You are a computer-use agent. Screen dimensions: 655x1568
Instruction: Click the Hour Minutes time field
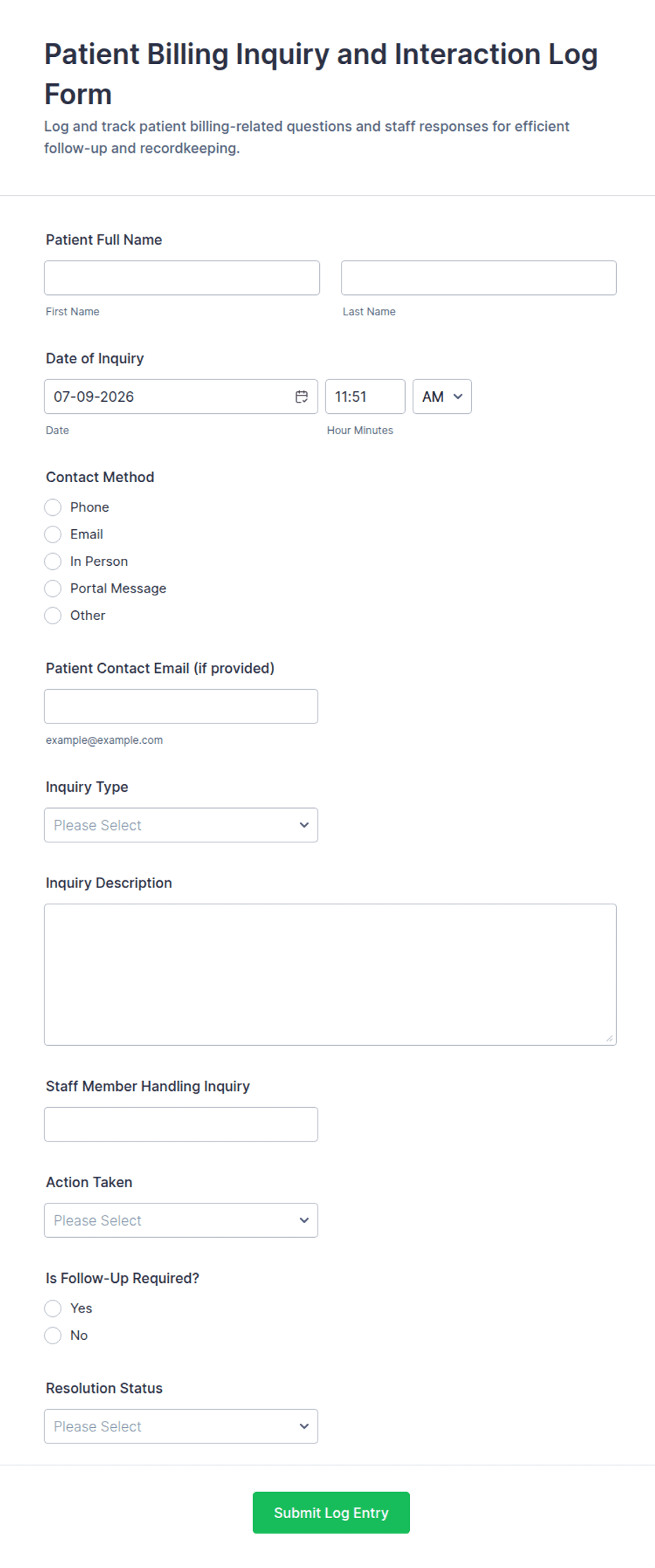[x=366, y=397]
